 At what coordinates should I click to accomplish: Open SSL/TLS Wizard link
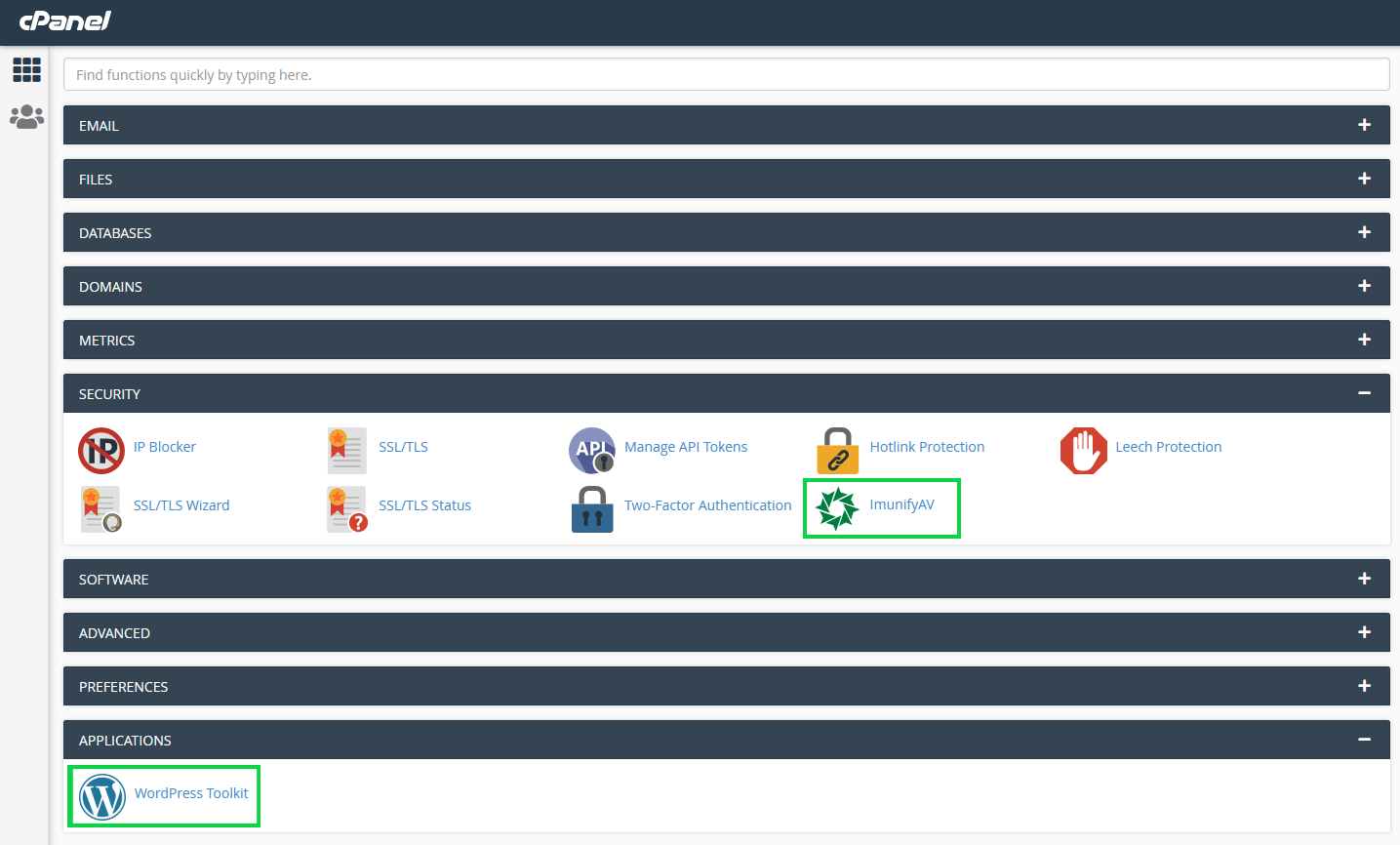(x=181, y=505)
